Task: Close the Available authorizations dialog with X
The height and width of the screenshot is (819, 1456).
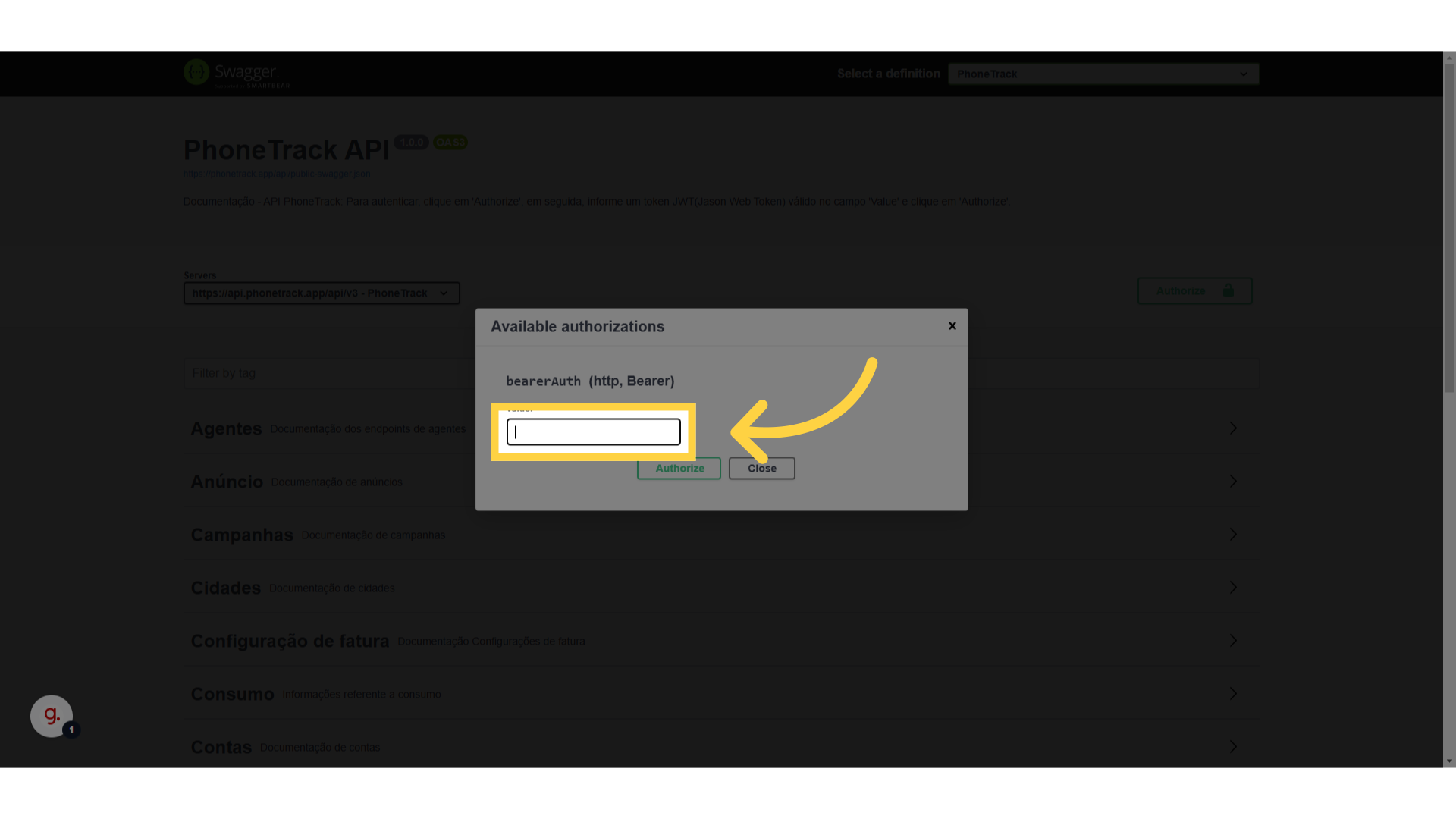Action: pos(952,326)
